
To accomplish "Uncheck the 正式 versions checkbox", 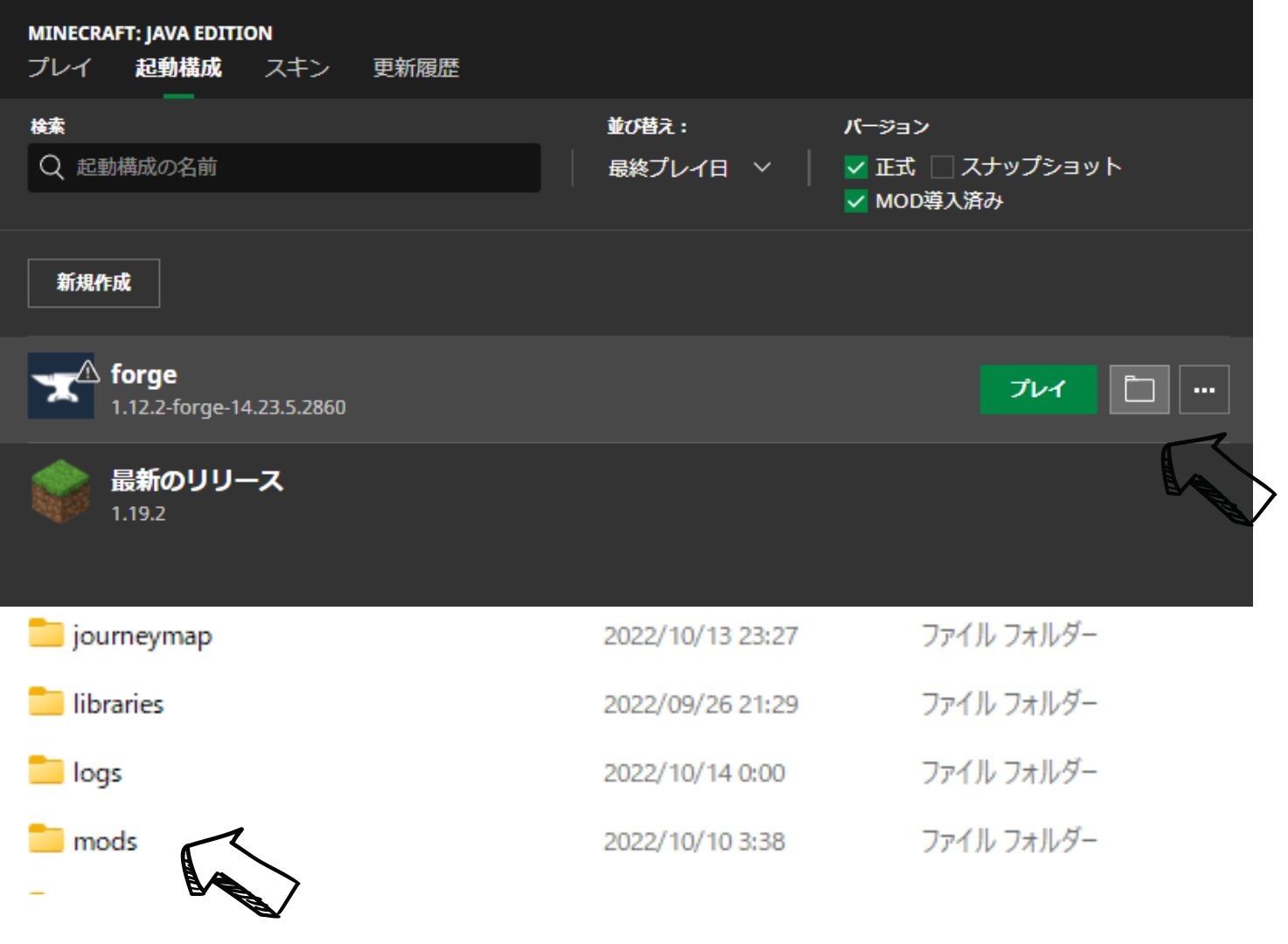I will 855,167.
